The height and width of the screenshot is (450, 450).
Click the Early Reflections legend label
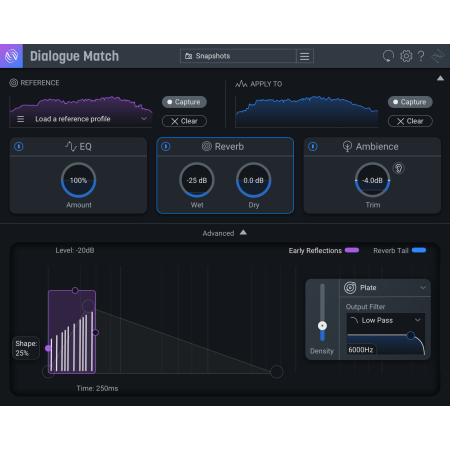tap(315, 251)
